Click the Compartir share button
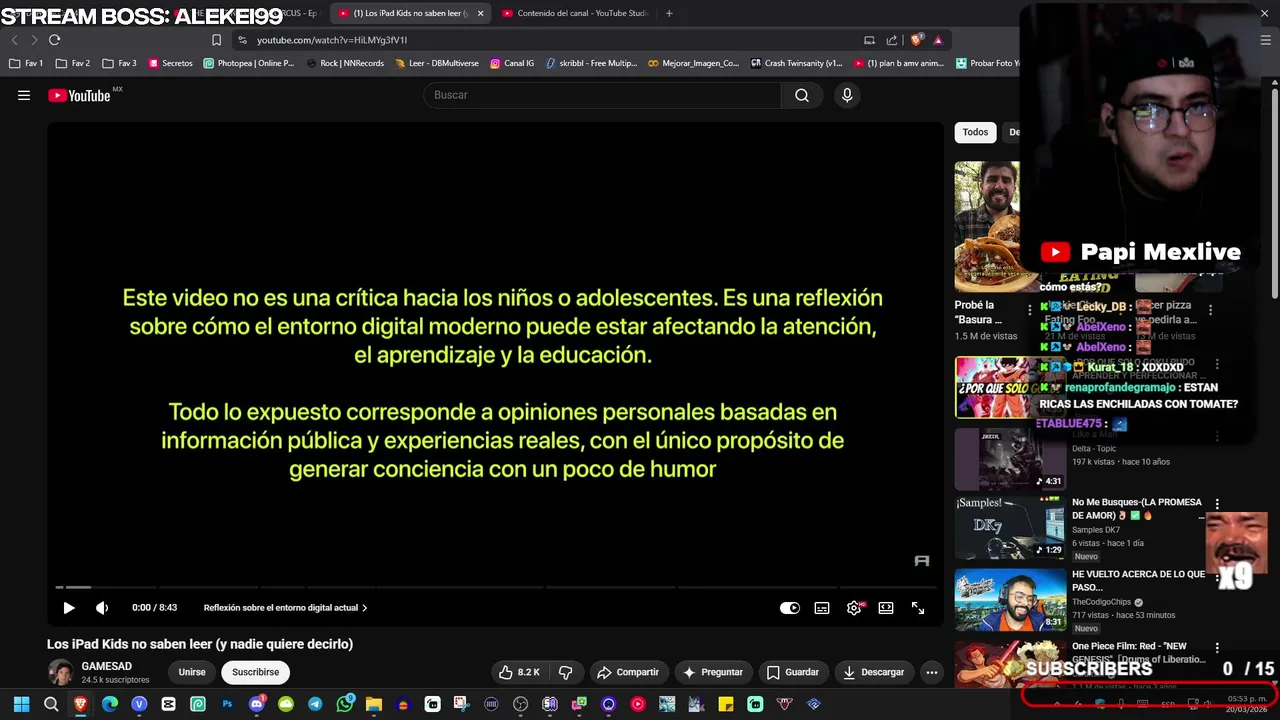 pos(628,672)
